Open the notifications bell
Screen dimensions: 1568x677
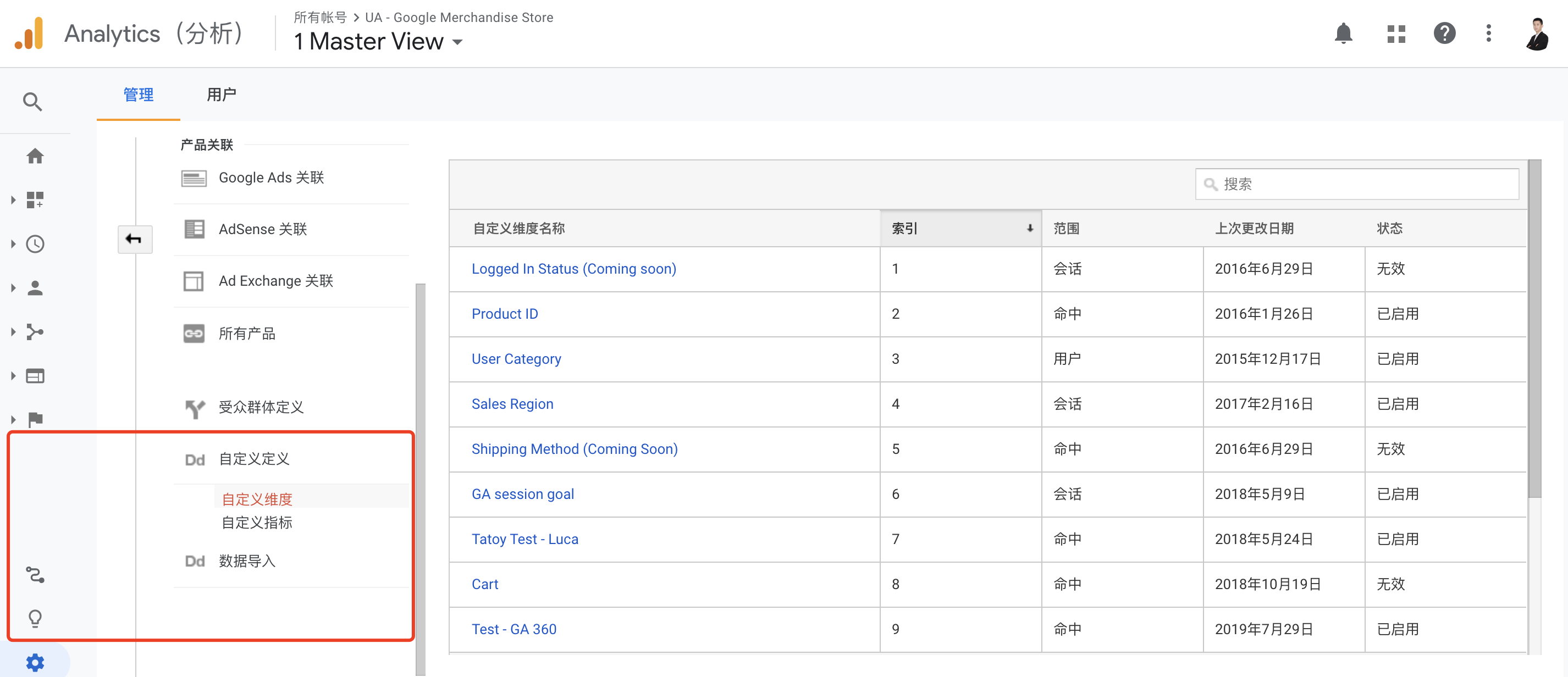click(x=1343, y=34)
